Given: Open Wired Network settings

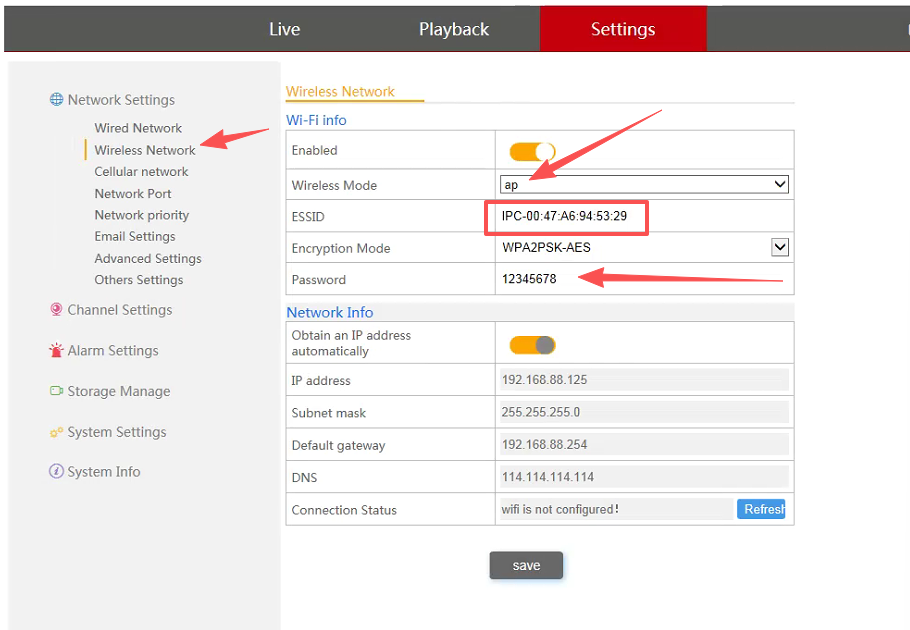Looking at the screenshot, I should 138,128.
